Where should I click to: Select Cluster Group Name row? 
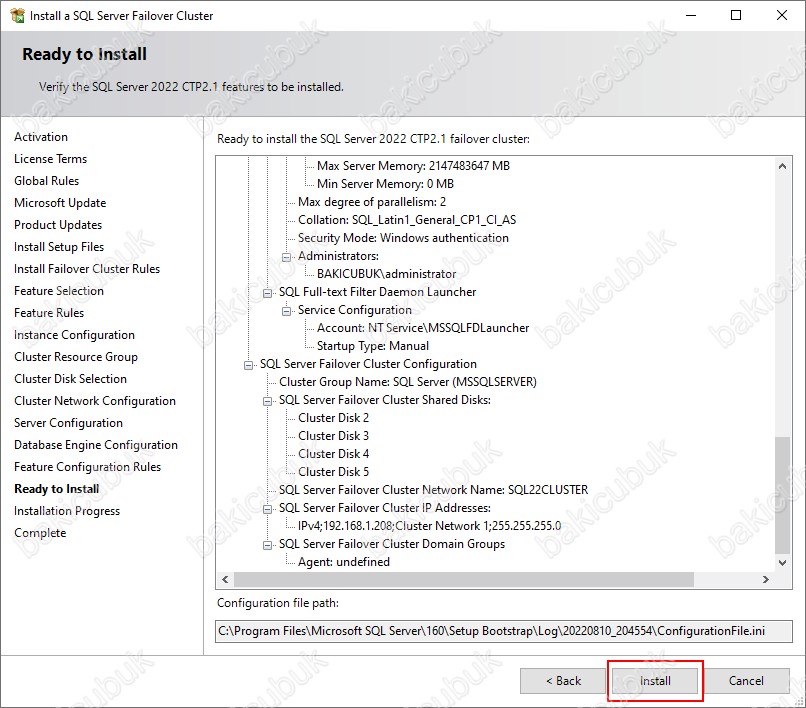[x=408, y=382]
